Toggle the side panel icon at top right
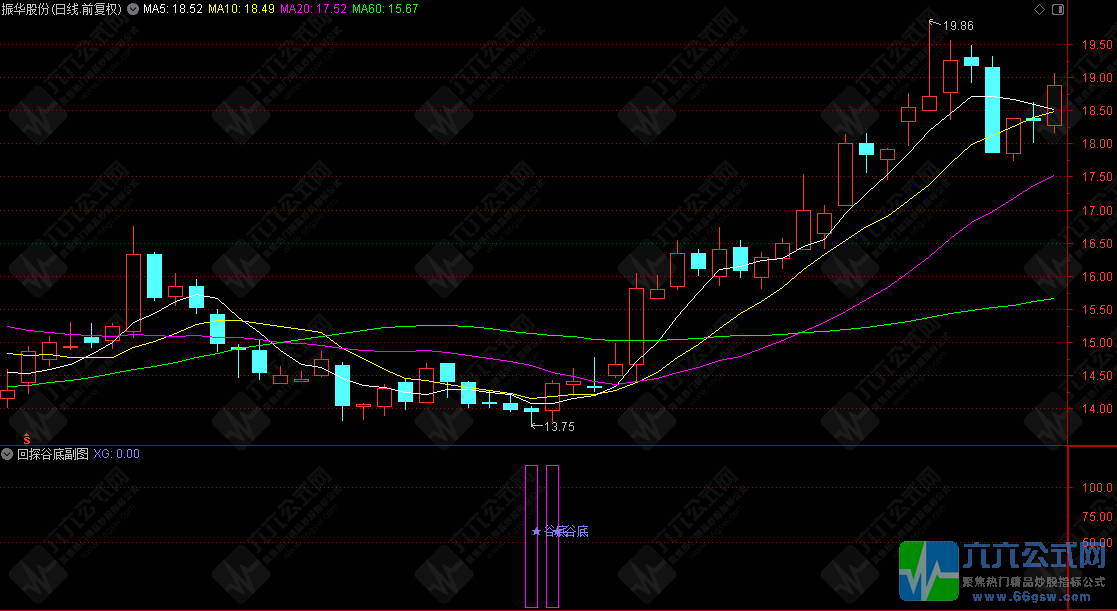The height and width of the screenshot is (611, 1117). (1057, 9)
